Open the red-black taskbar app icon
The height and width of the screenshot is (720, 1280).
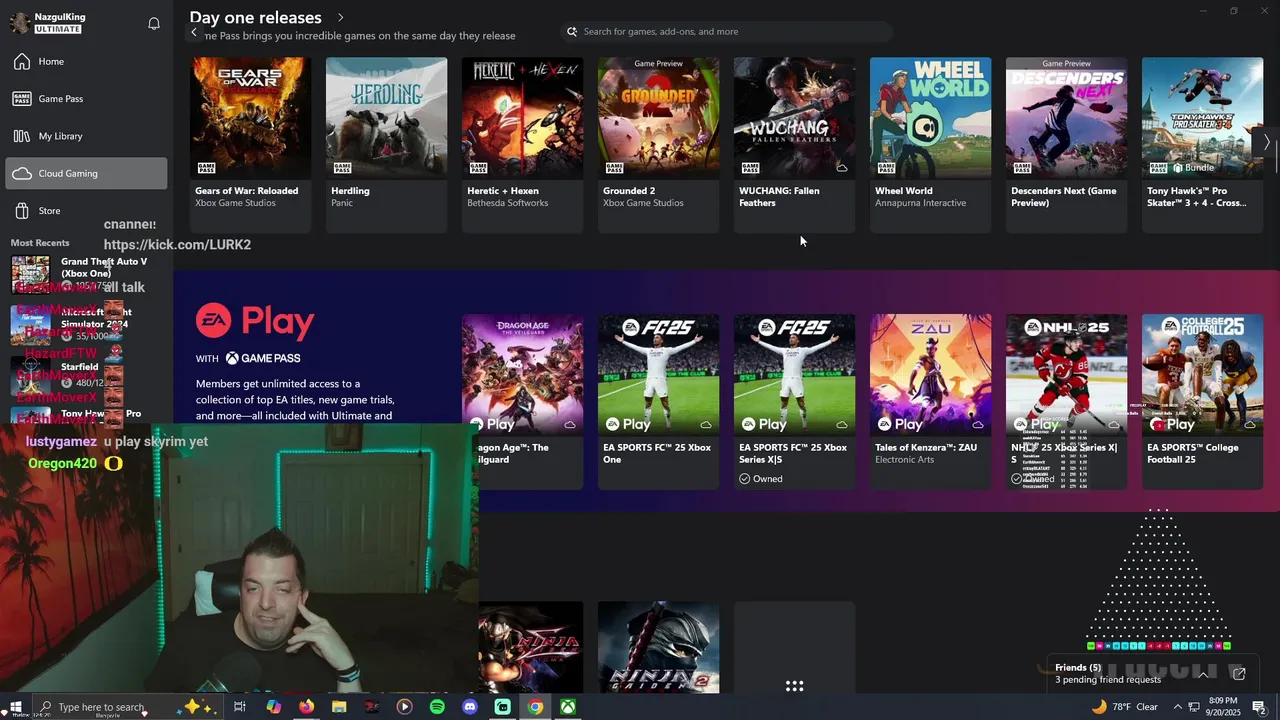coord(372,707)
